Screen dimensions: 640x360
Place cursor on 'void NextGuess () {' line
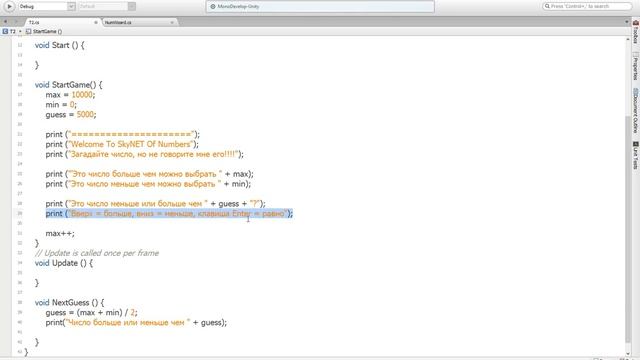[x=69, y=303]
